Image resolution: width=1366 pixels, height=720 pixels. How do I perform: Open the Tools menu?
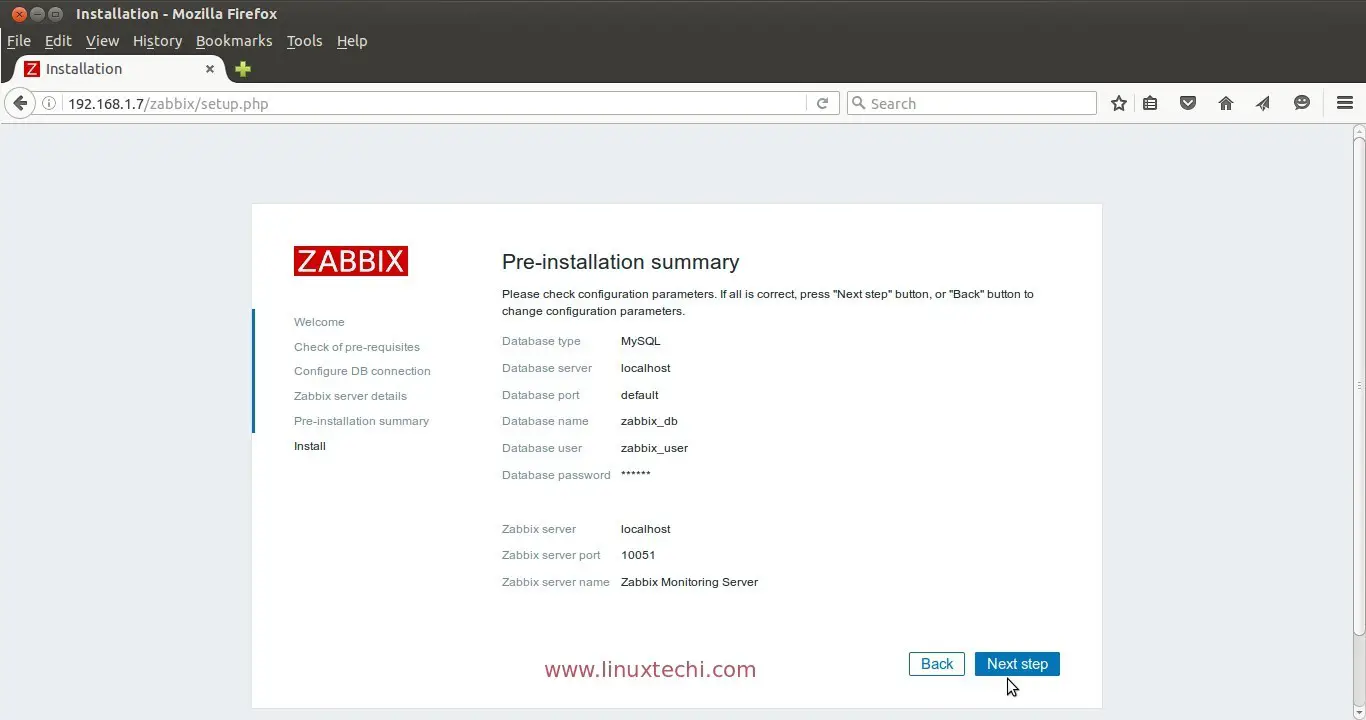(x=304, y=41)
